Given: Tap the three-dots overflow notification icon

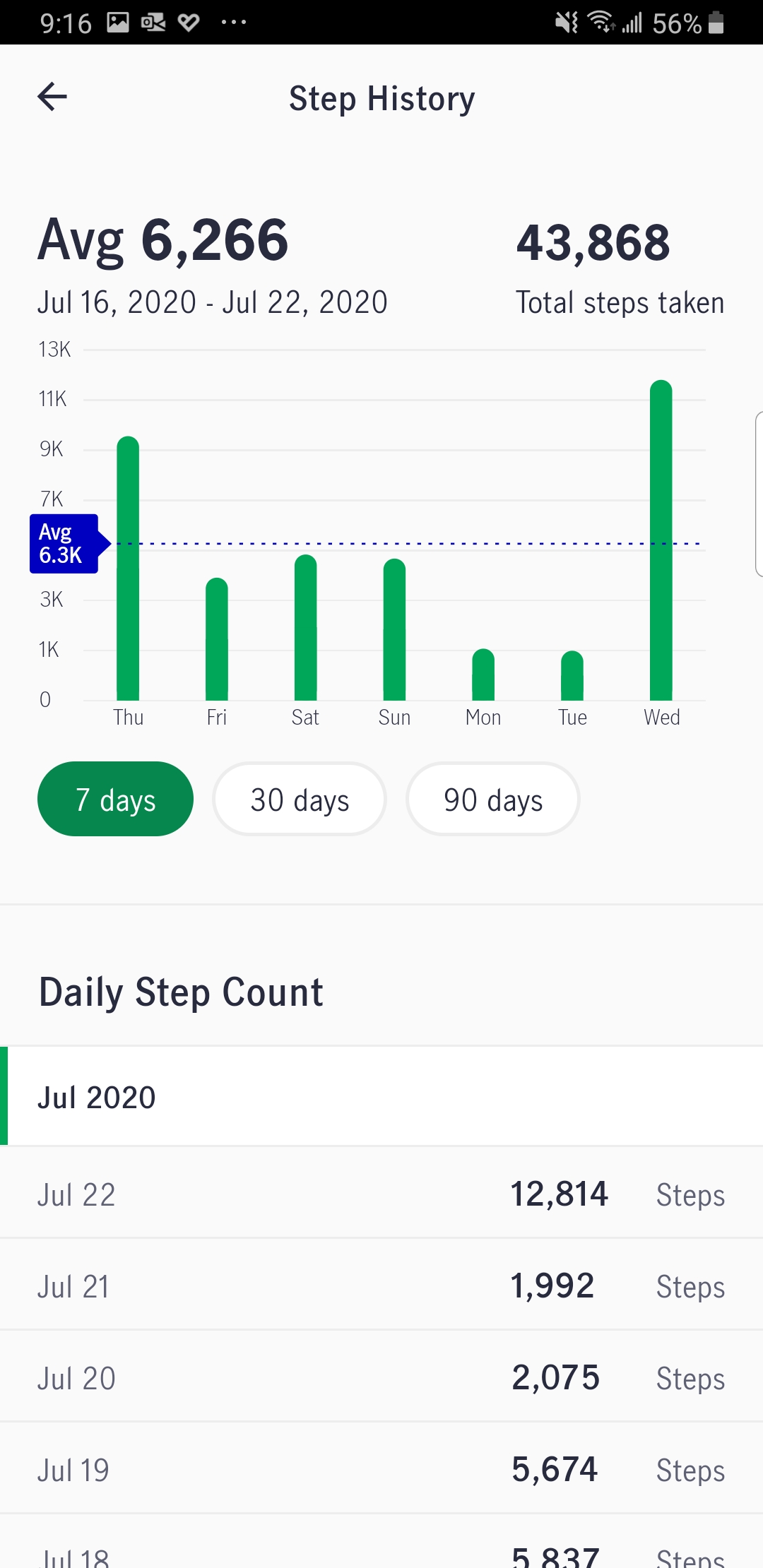Looking at the screenshot, I should [x=234, y=23].
